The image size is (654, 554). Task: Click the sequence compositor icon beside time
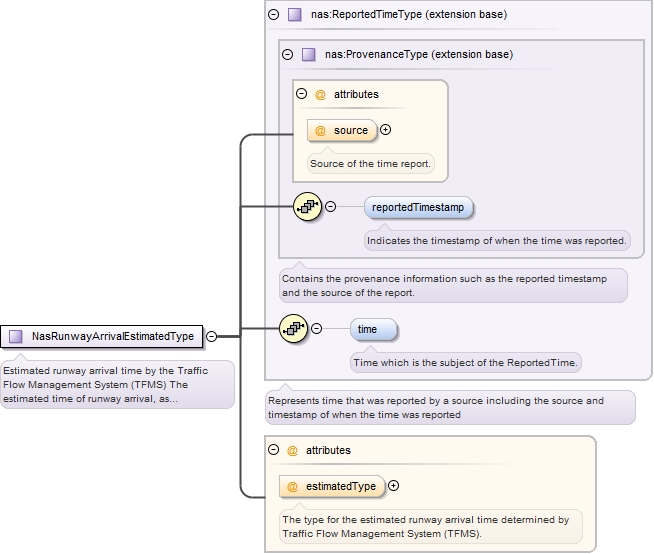pos(293,328)
